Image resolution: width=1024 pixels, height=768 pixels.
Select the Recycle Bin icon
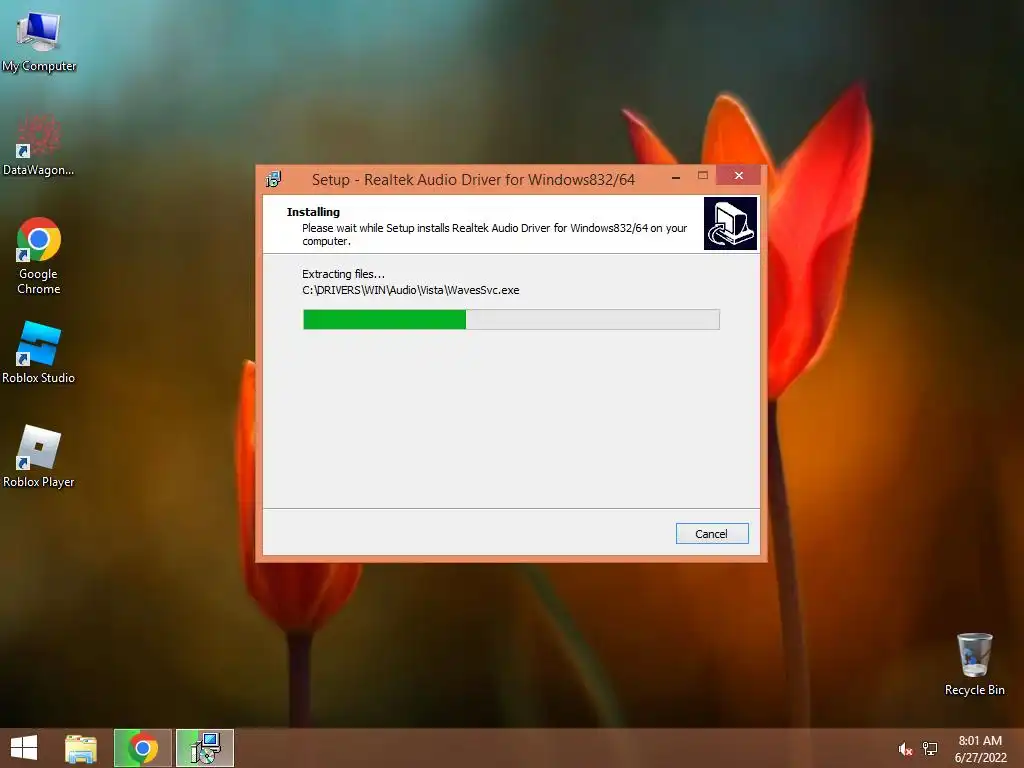pos(974,664)
